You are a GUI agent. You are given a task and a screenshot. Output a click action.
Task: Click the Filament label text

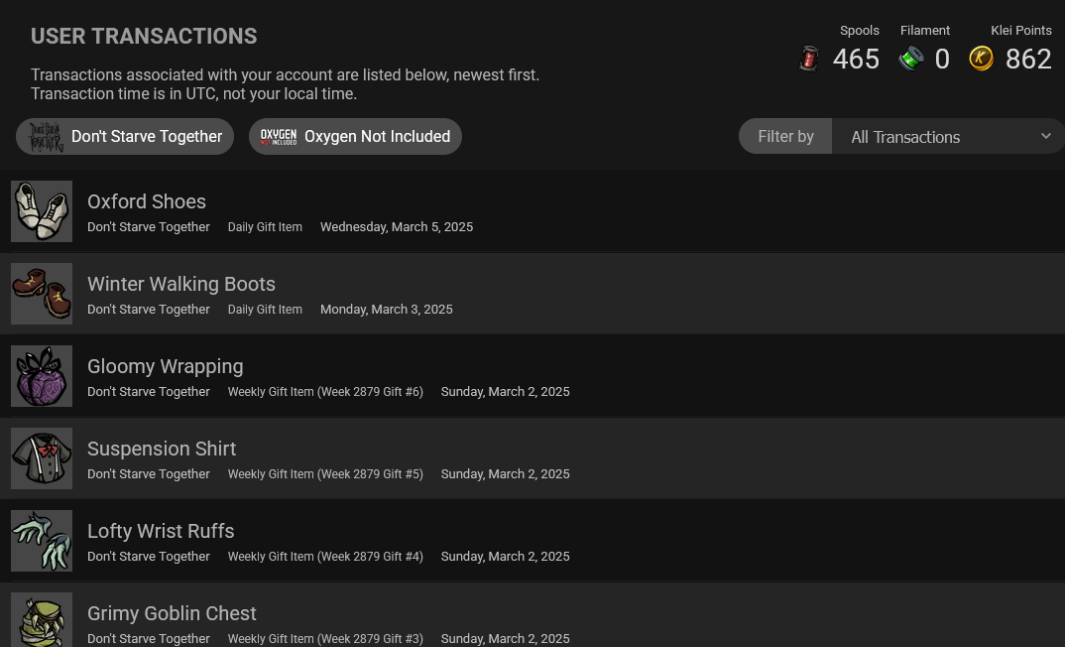tap(925, 31)
